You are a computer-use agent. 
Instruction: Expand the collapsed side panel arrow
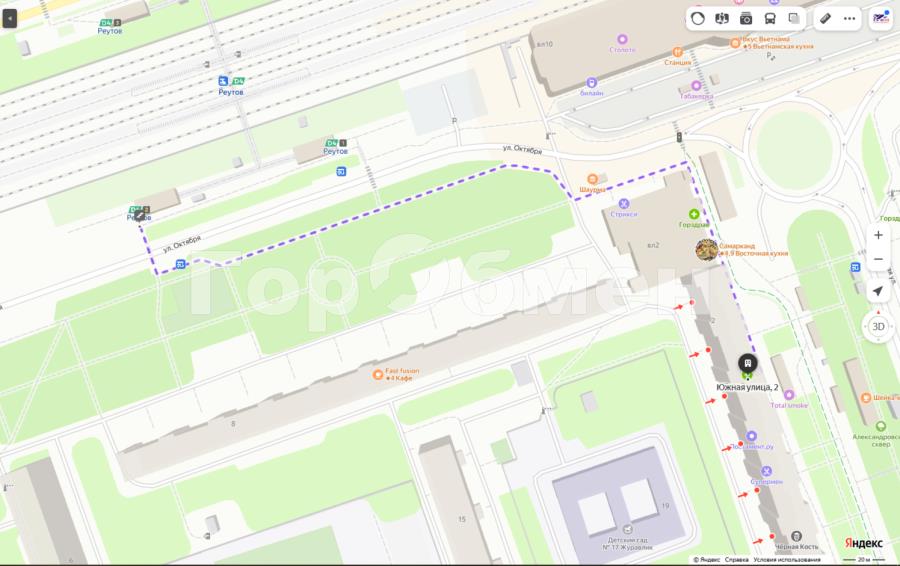point(10,19)
